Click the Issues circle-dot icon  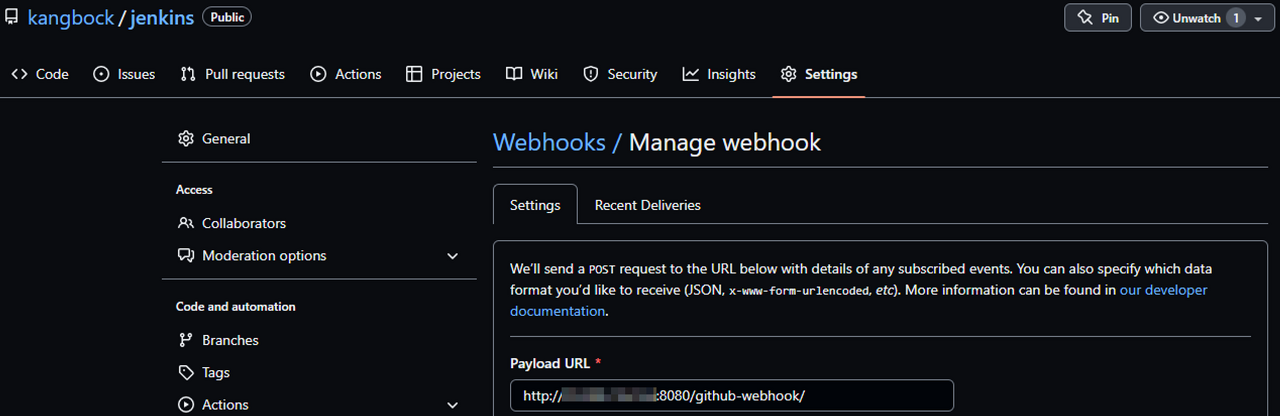coord(101,74)
